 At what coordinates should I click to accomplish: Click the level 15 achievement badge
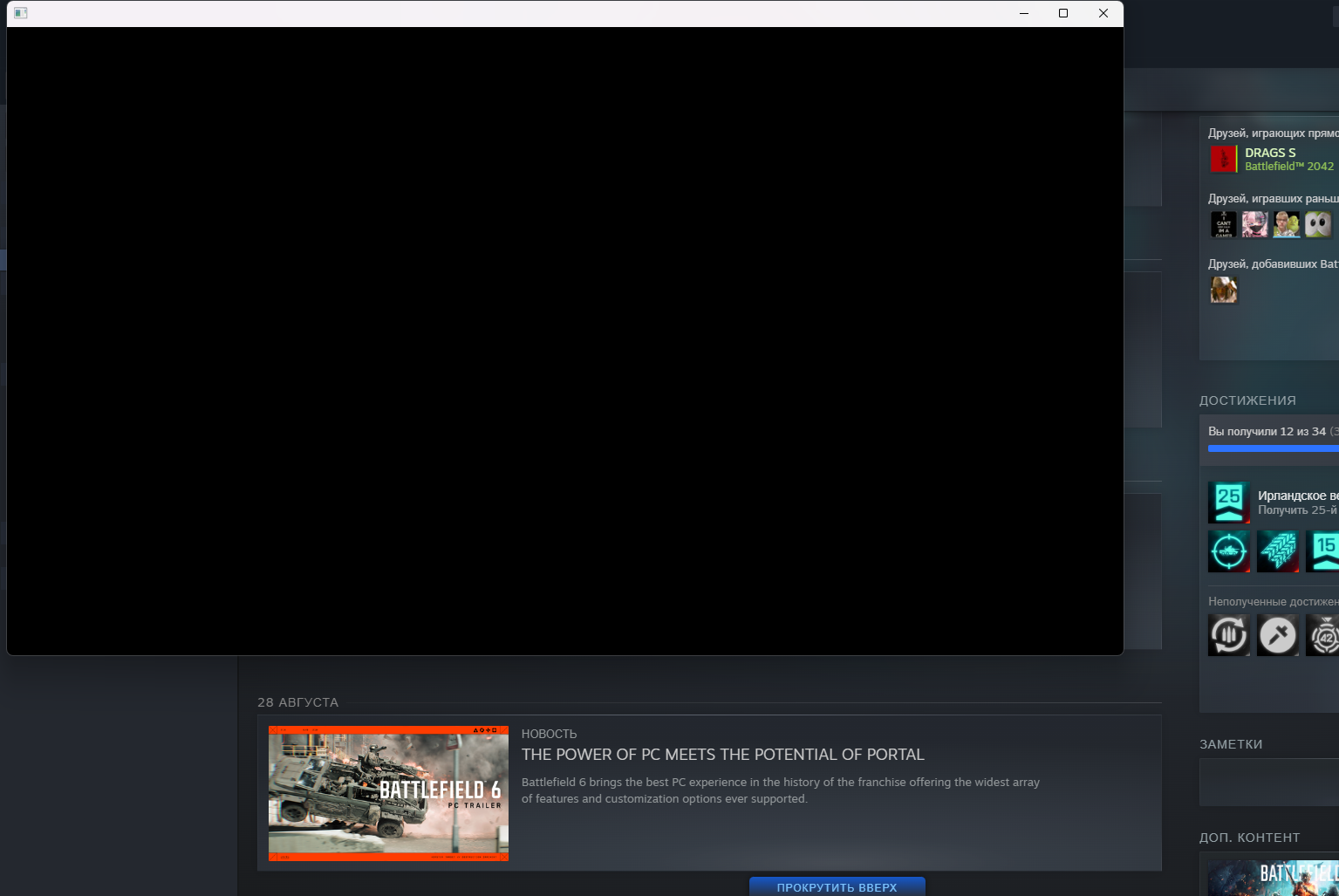(1323, 551)
